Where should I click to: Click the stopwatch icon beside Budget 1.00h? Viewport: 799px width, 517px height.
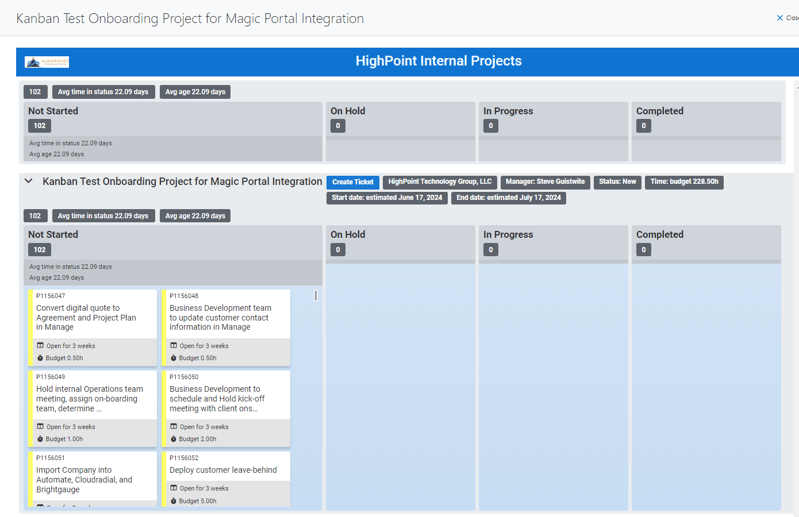tap(40, 439)
